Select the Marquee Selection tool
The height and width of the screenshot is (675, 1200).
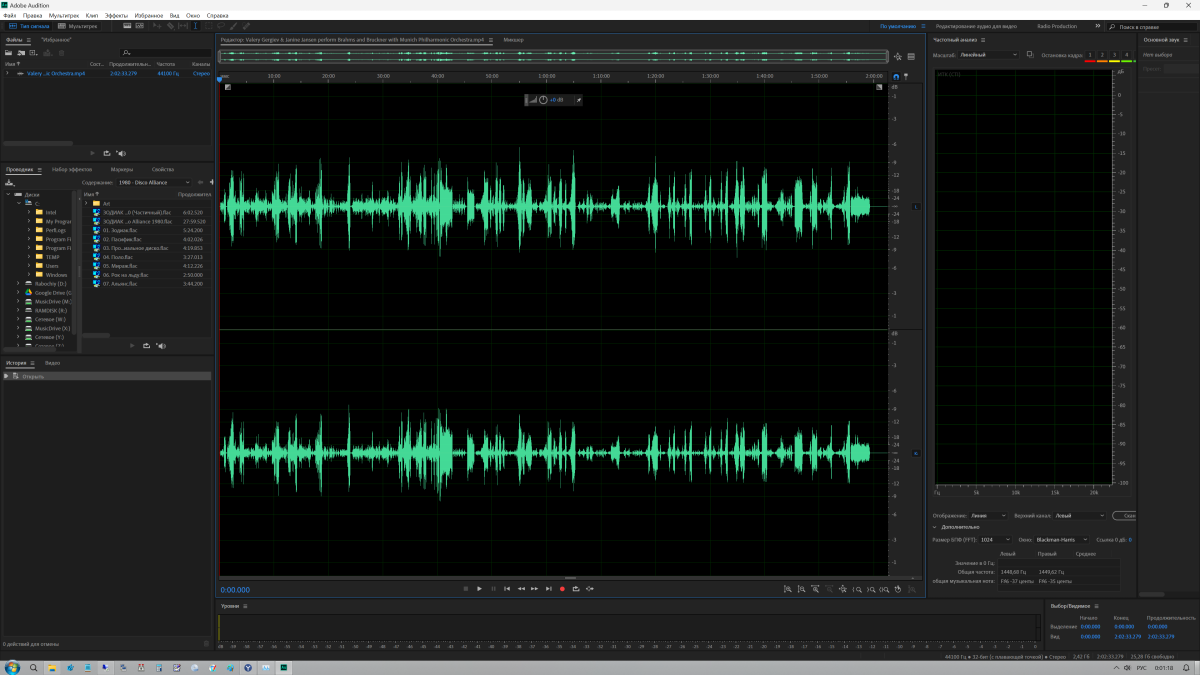208,26
